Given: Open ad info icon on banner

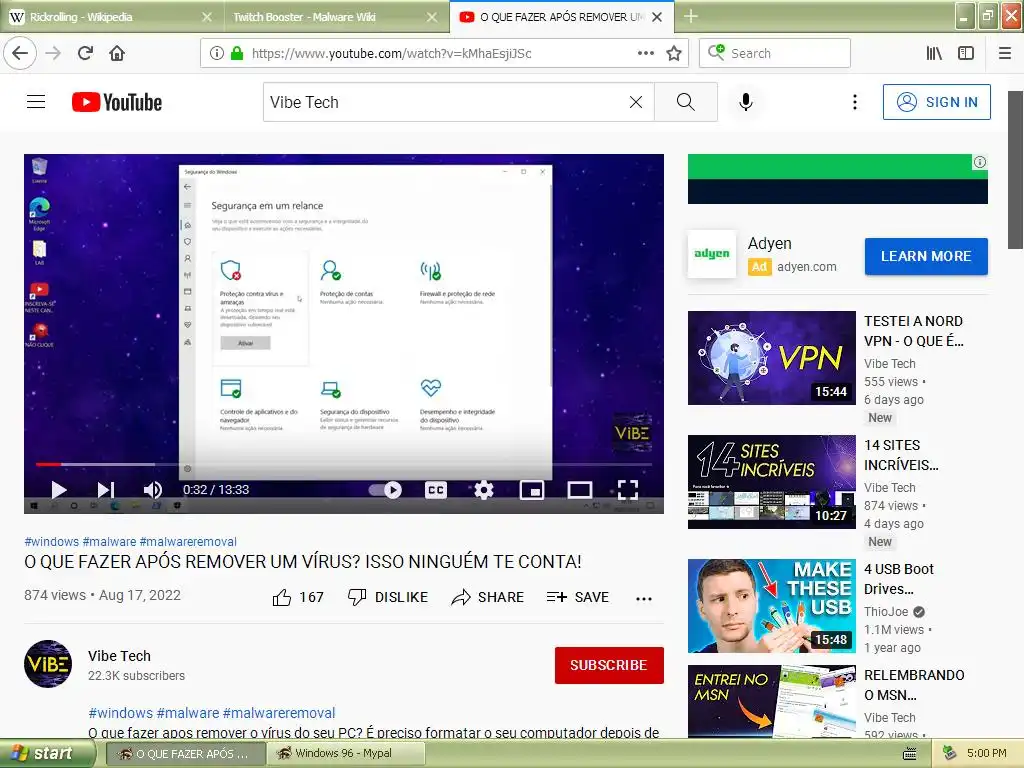Looking at the screenshot, I should 980,162.
